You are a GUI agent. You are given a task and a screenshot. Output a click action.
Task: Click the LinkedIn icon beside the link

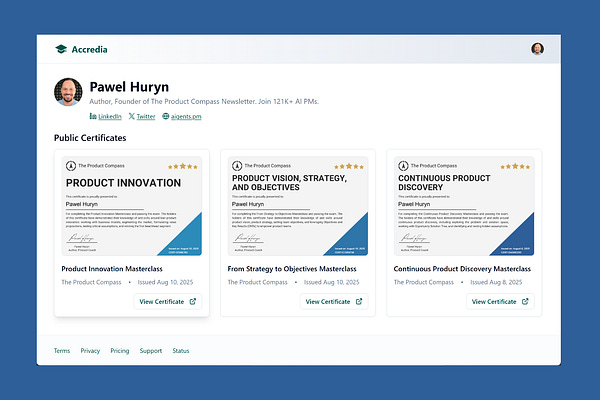93,116
